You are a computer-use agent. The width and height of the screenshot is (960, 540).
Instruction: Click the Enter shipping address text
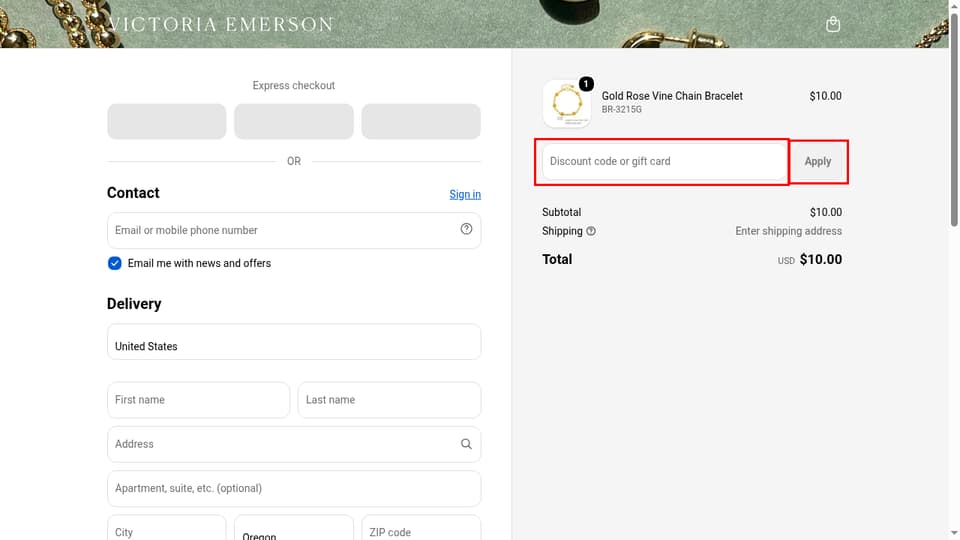point(788,231)
